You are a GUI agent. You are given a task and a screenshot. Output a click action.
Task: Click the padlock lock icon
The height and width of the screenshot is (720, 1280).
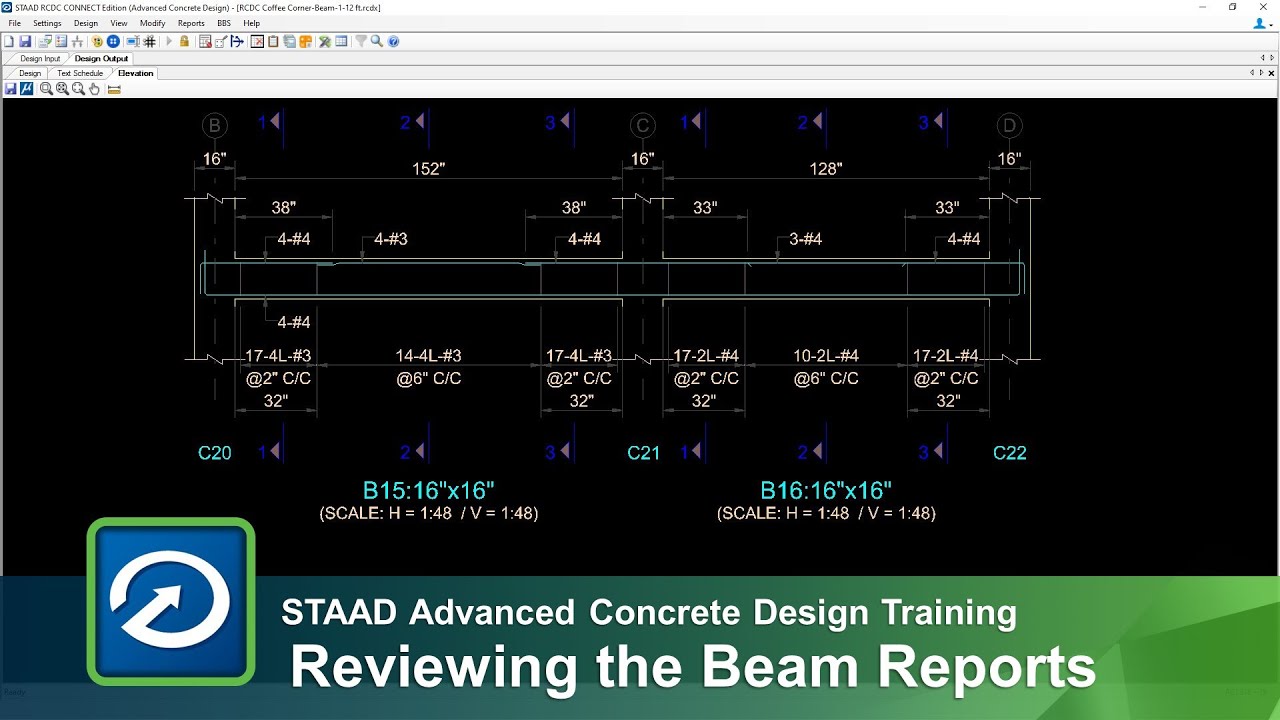[184, 42]
